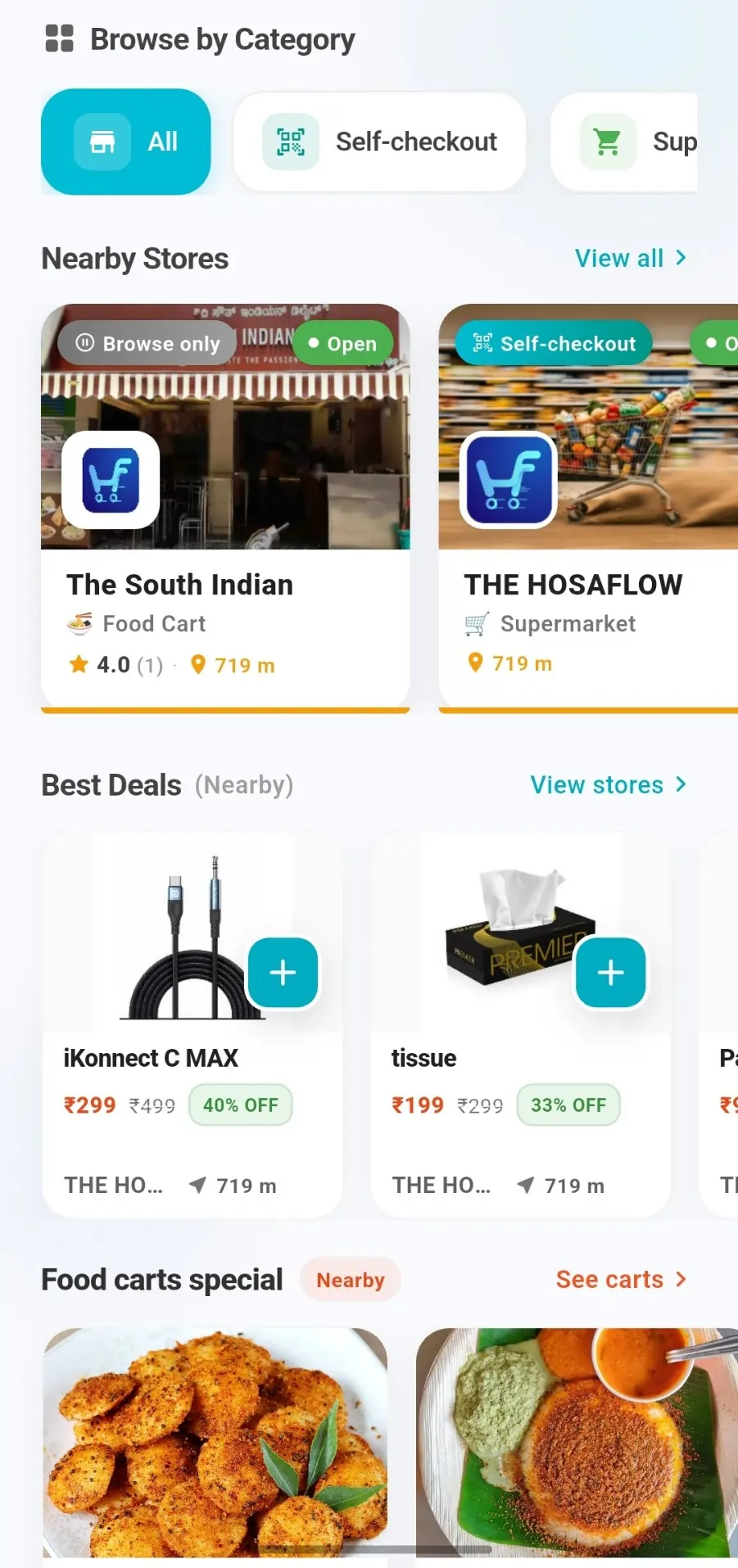This screenshot has width=738, height=1568.
Task: Expand See carts for food carts special
Action: (621, 1279)
